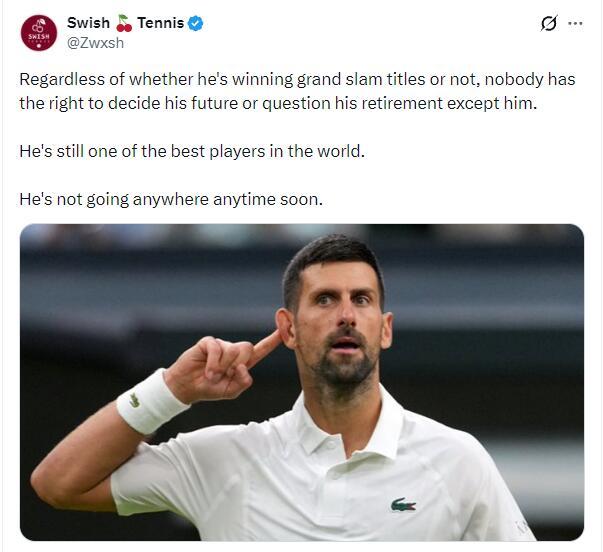Screen dimensions: 603x552
Task: Click the "question his retirement except him" line
Action: [x=400, y=103]
